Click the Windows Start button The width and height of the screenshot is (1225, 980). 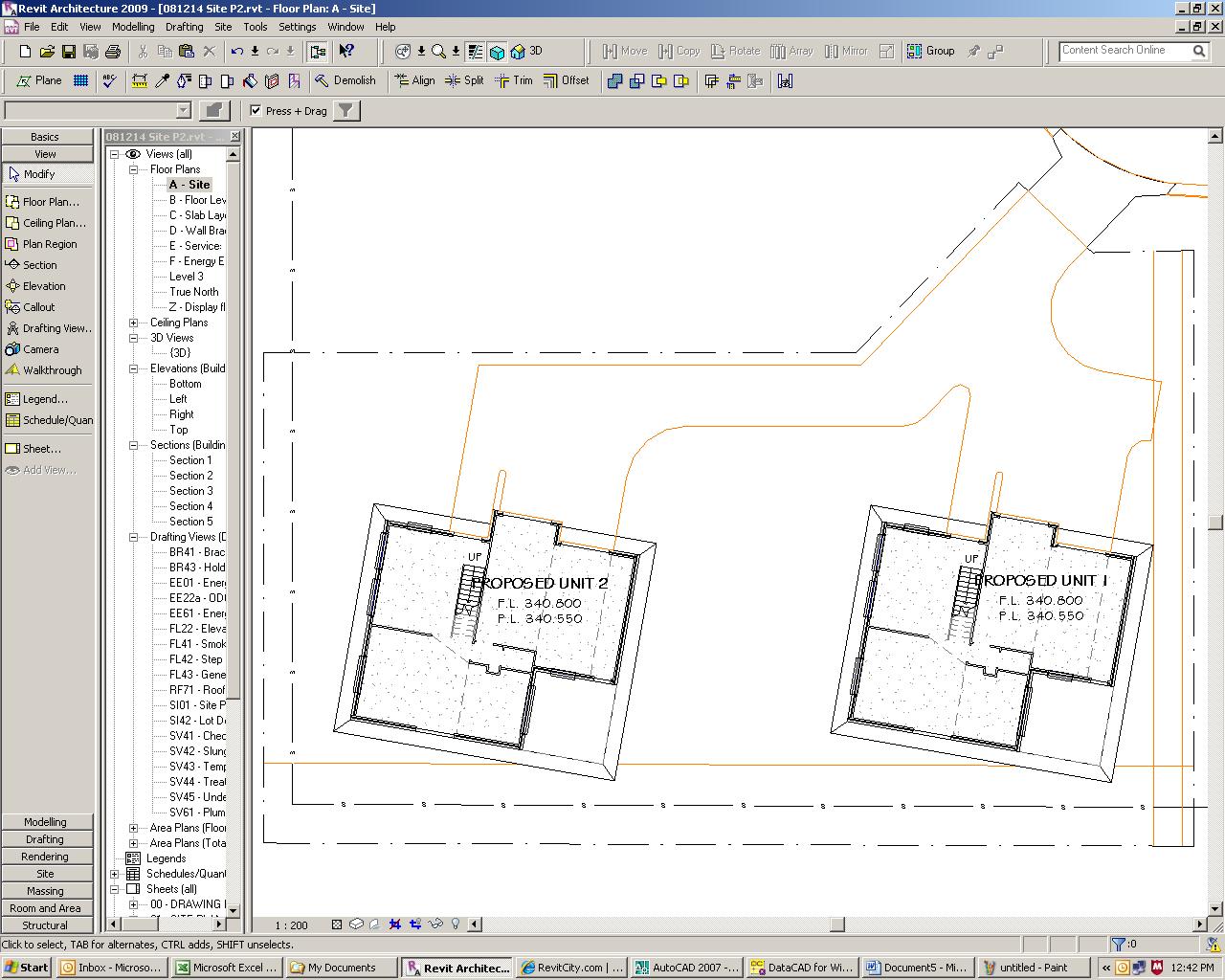26,968
